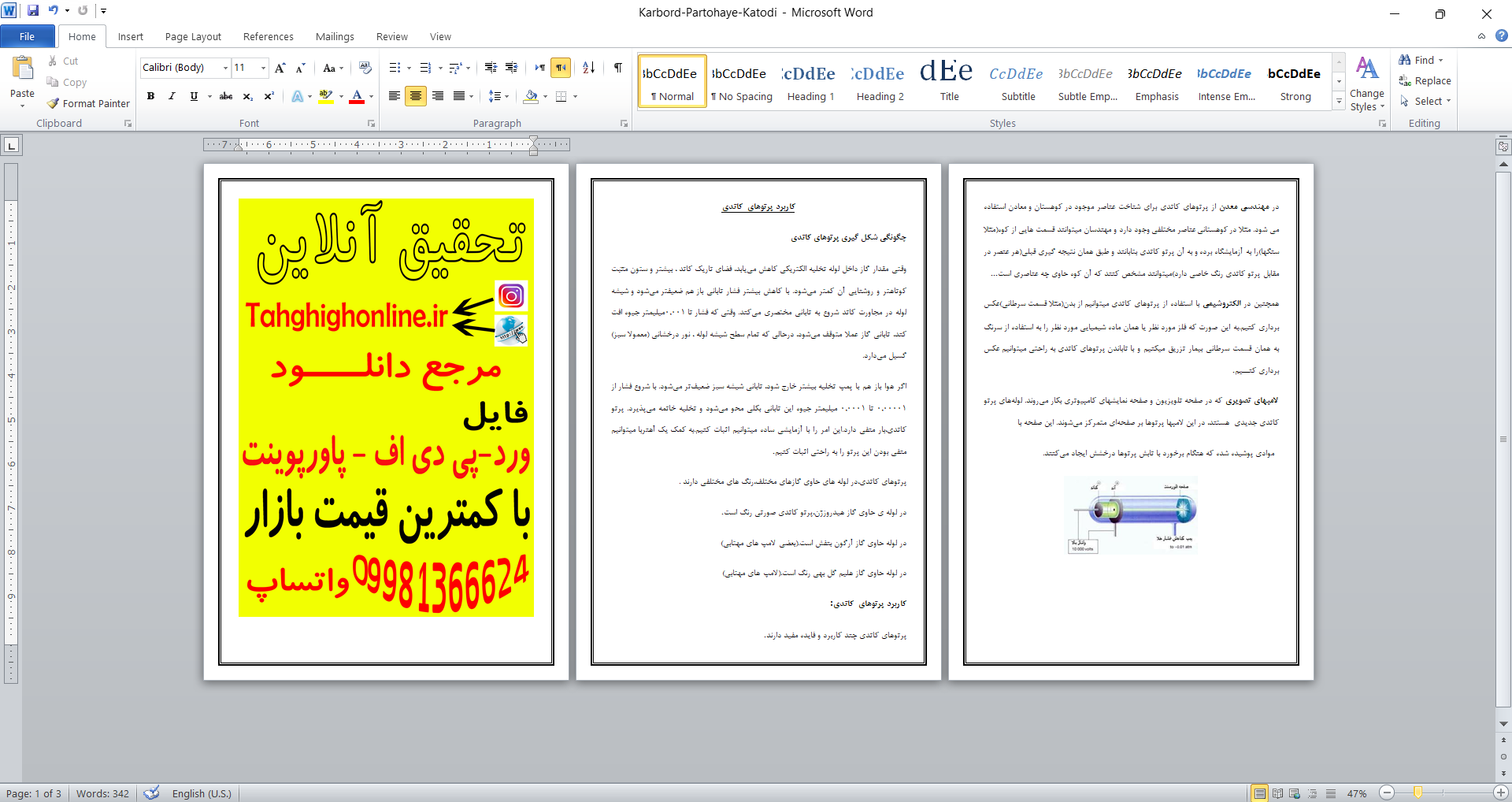1512x802 pixels.
Task: Decrease the paragraph indent
Action: [x=491, y=68]
